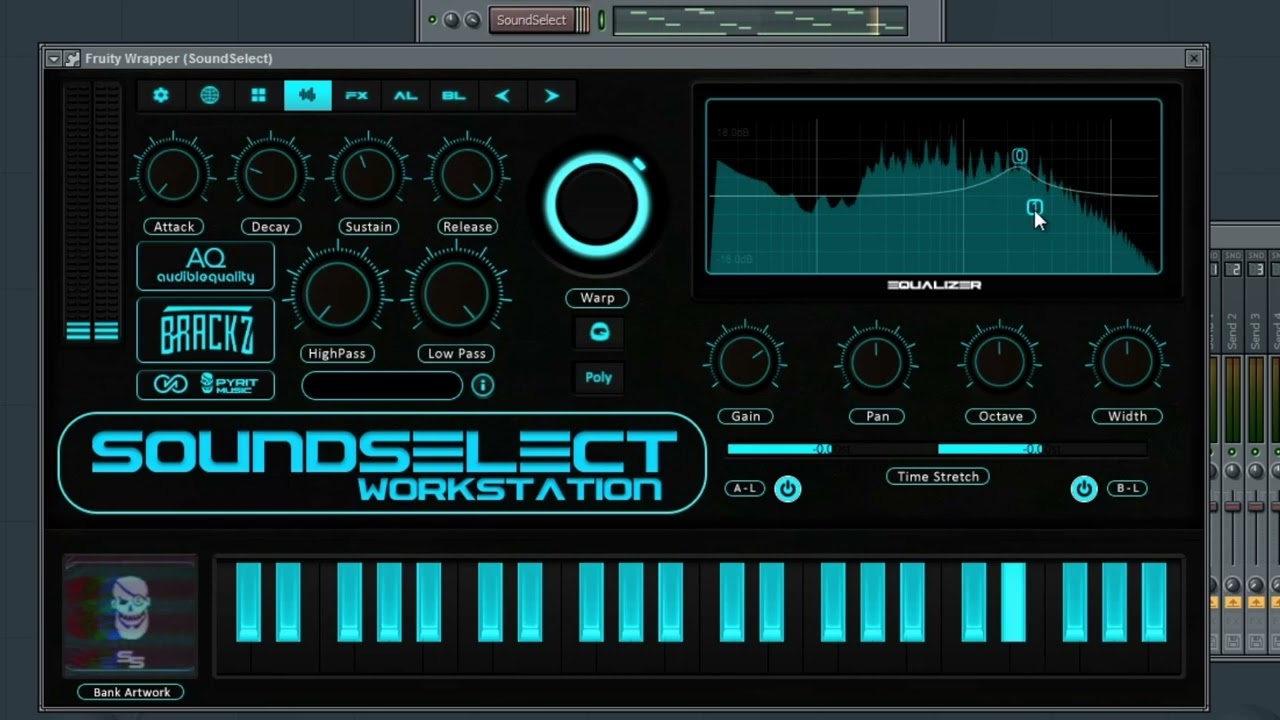The height and width of the screenshot is (720, 1280).
Task: Go to next preset with right arrow
Action: [551, 96]
